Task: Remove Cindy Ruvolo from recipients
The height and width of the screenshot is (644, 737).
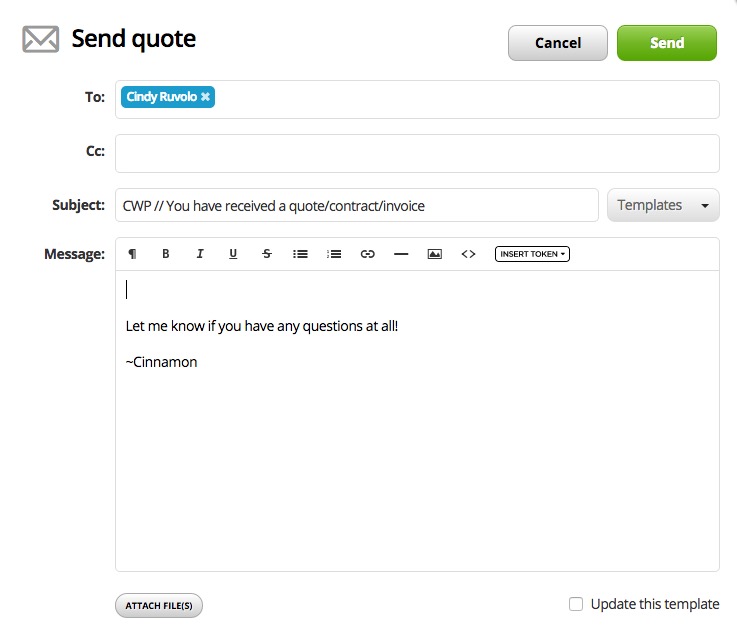Action: click(205, 96)
